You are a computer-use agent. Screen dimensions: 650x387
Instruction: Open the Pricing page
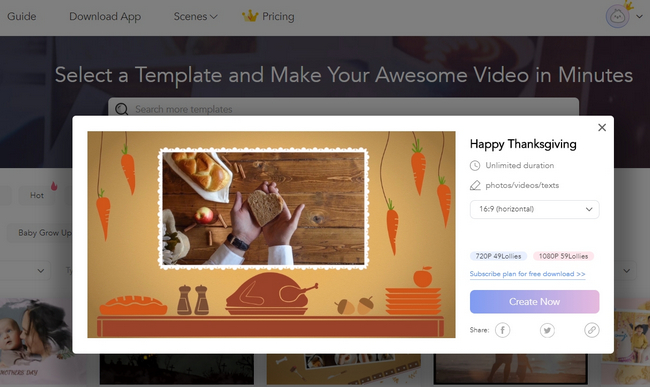coord(278,17)
